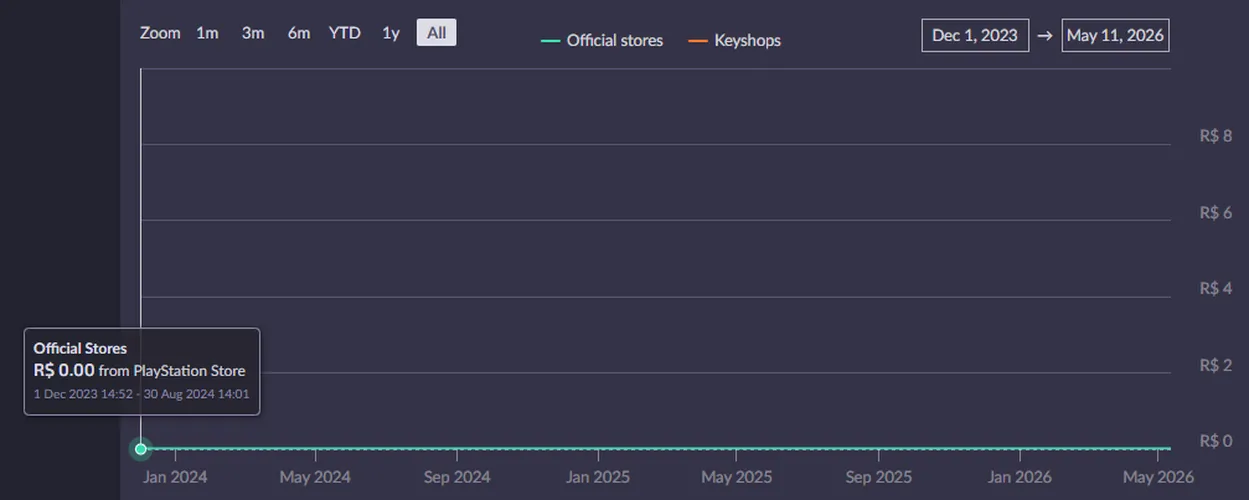Open the May 11, 2026 end date field
Screen dimensions: 1249x500
pos(1115,35)
